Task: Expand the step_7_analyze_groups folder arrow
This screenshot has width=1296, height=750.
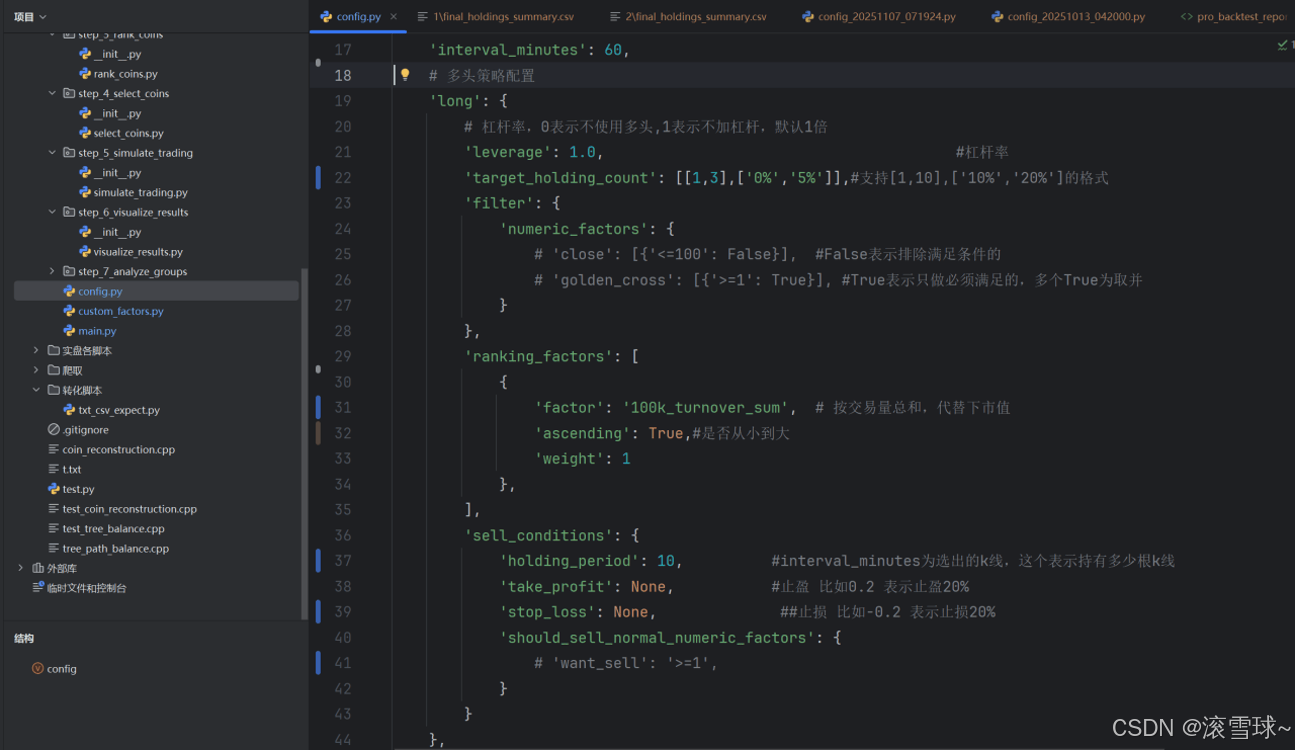Action: pos(53,271)
